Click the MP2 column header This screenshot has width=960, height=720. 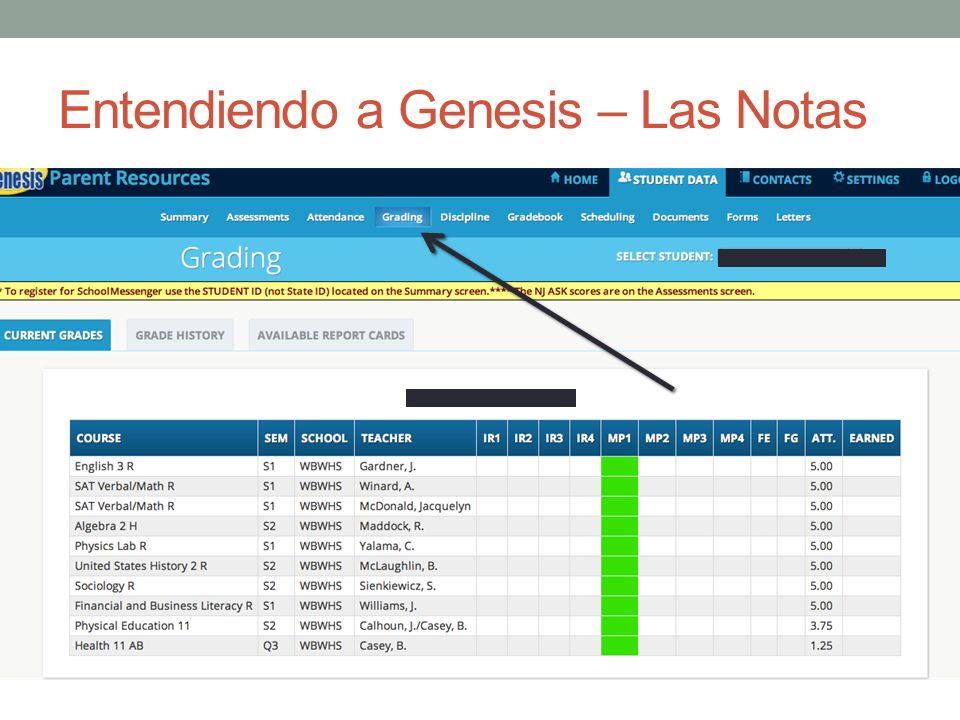pyautogui.click(x=657, y=438)
